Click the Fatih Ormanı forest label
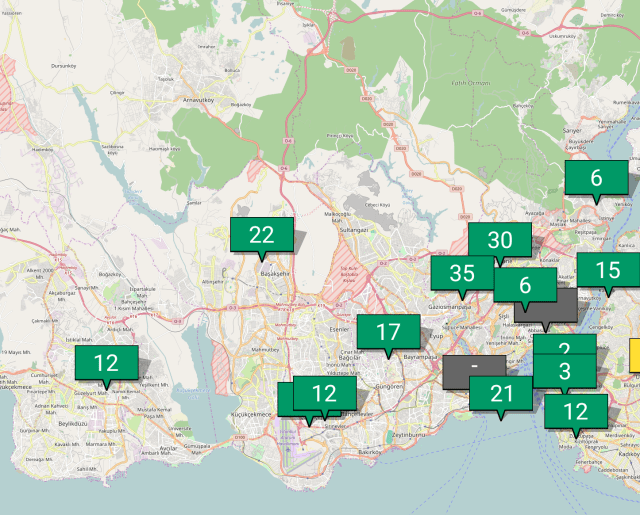Screen dimensions: 640x515 pyautogui.click(x=472, y=83)
